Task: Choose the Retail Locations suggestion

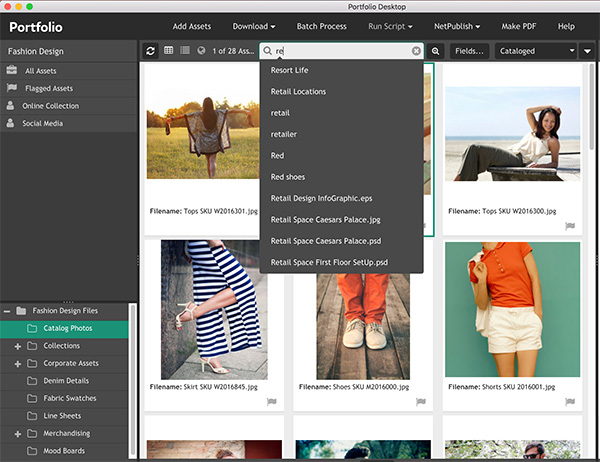Action: click(341, 91)
